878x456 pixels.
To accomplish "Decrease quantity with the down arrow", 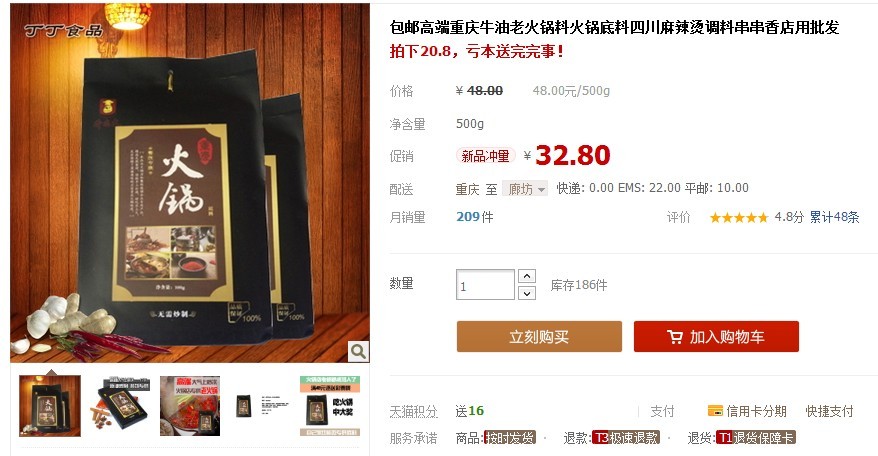I will point(527,293).
